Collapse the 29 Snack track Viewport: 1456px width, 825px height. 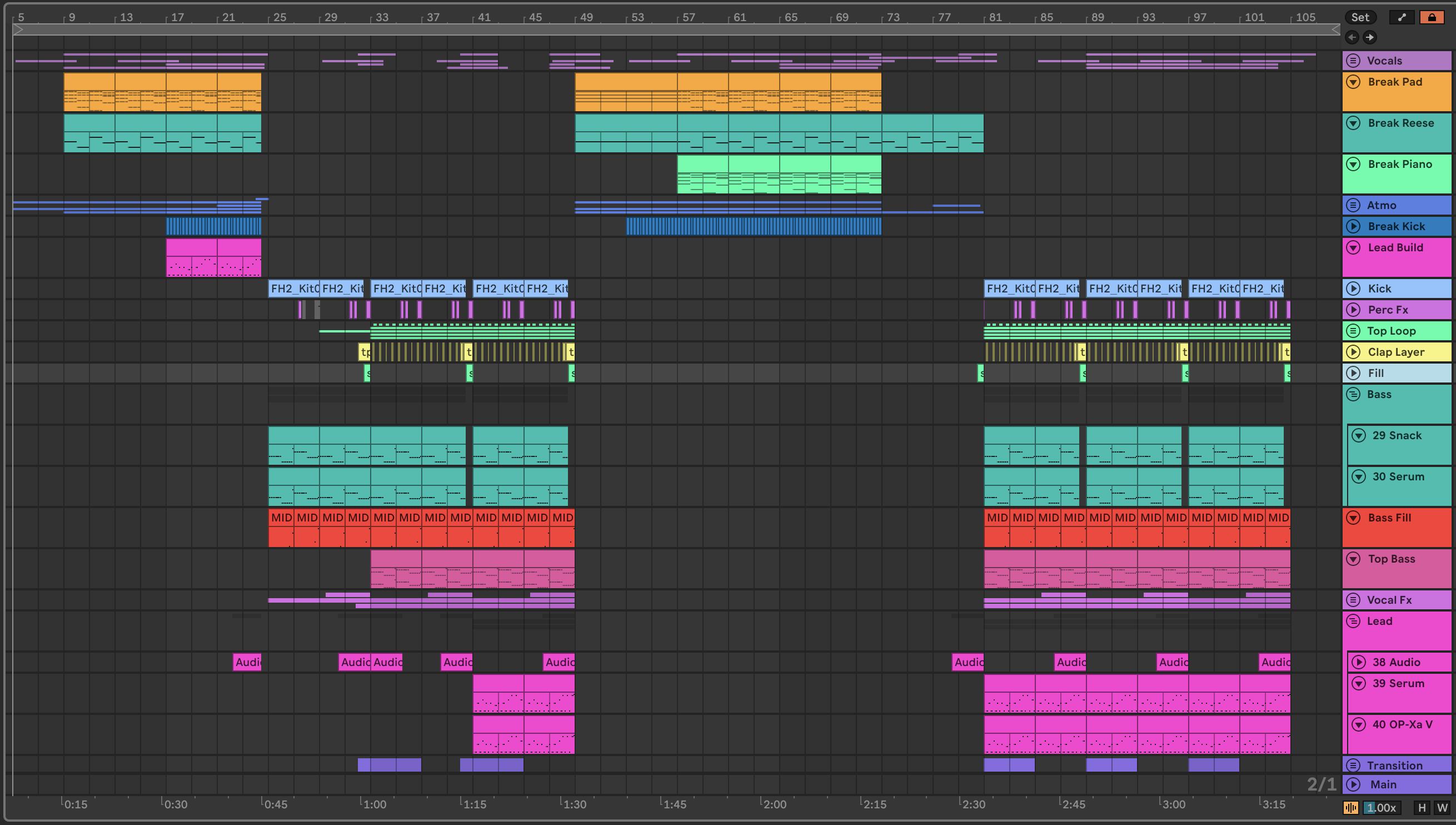tap(1359, 435)
